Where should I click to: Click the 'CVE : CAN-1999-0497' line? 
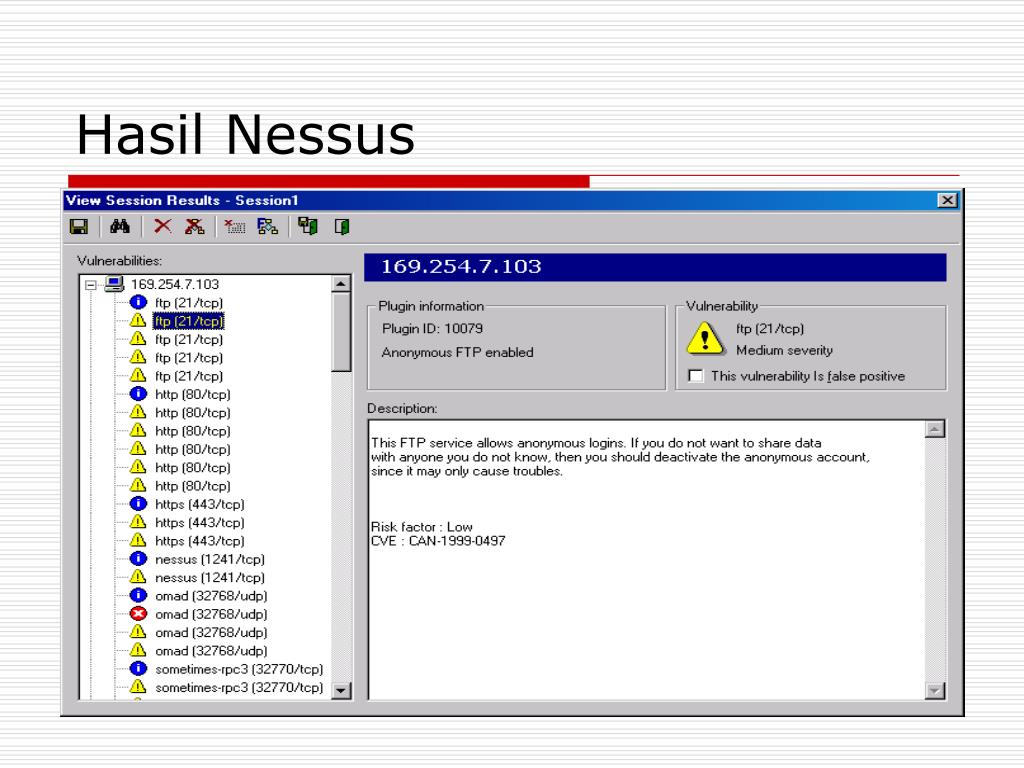coord(438,541)
